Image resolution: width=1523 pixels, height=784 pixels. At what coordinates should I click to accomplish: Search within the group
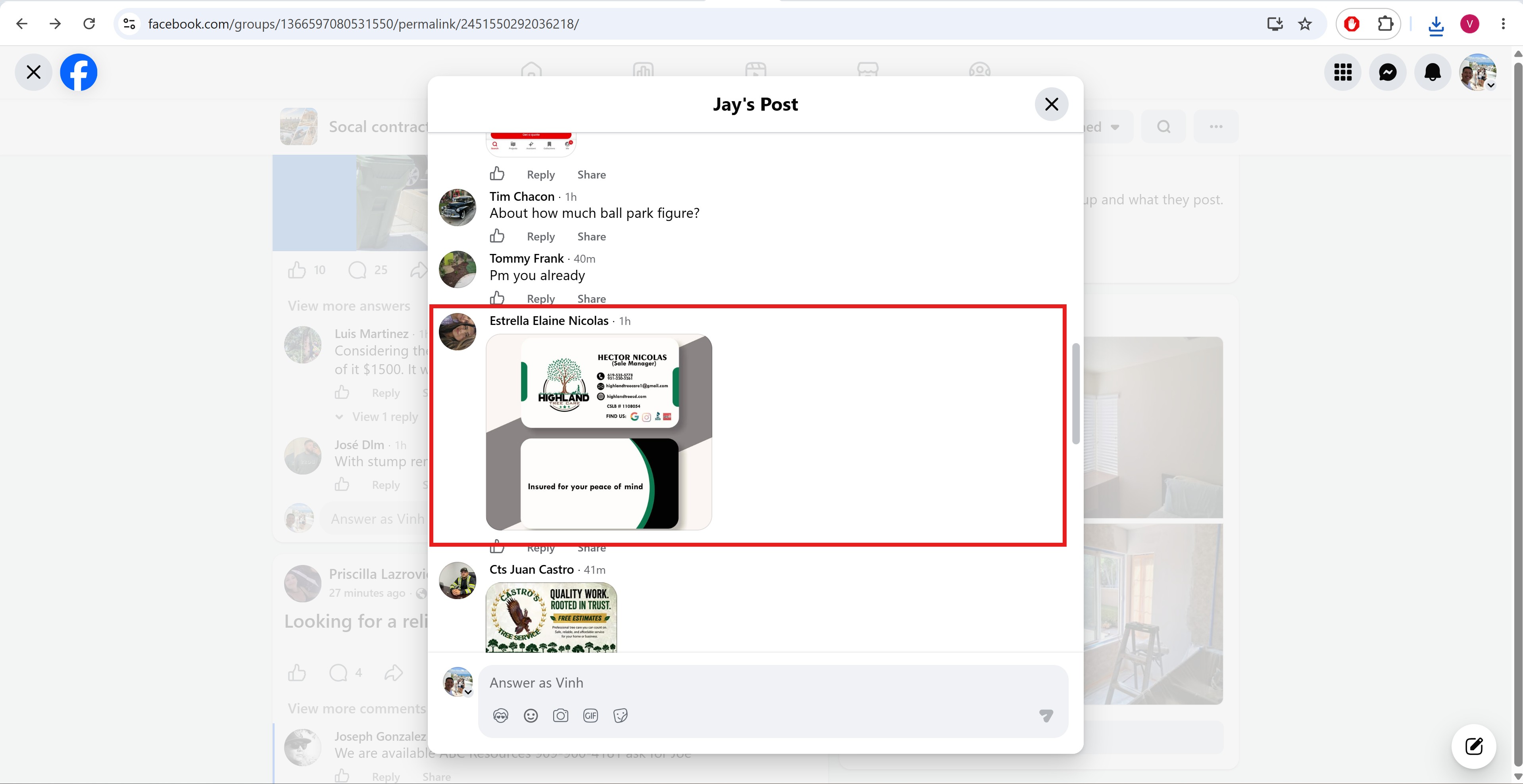point(1163,127)
